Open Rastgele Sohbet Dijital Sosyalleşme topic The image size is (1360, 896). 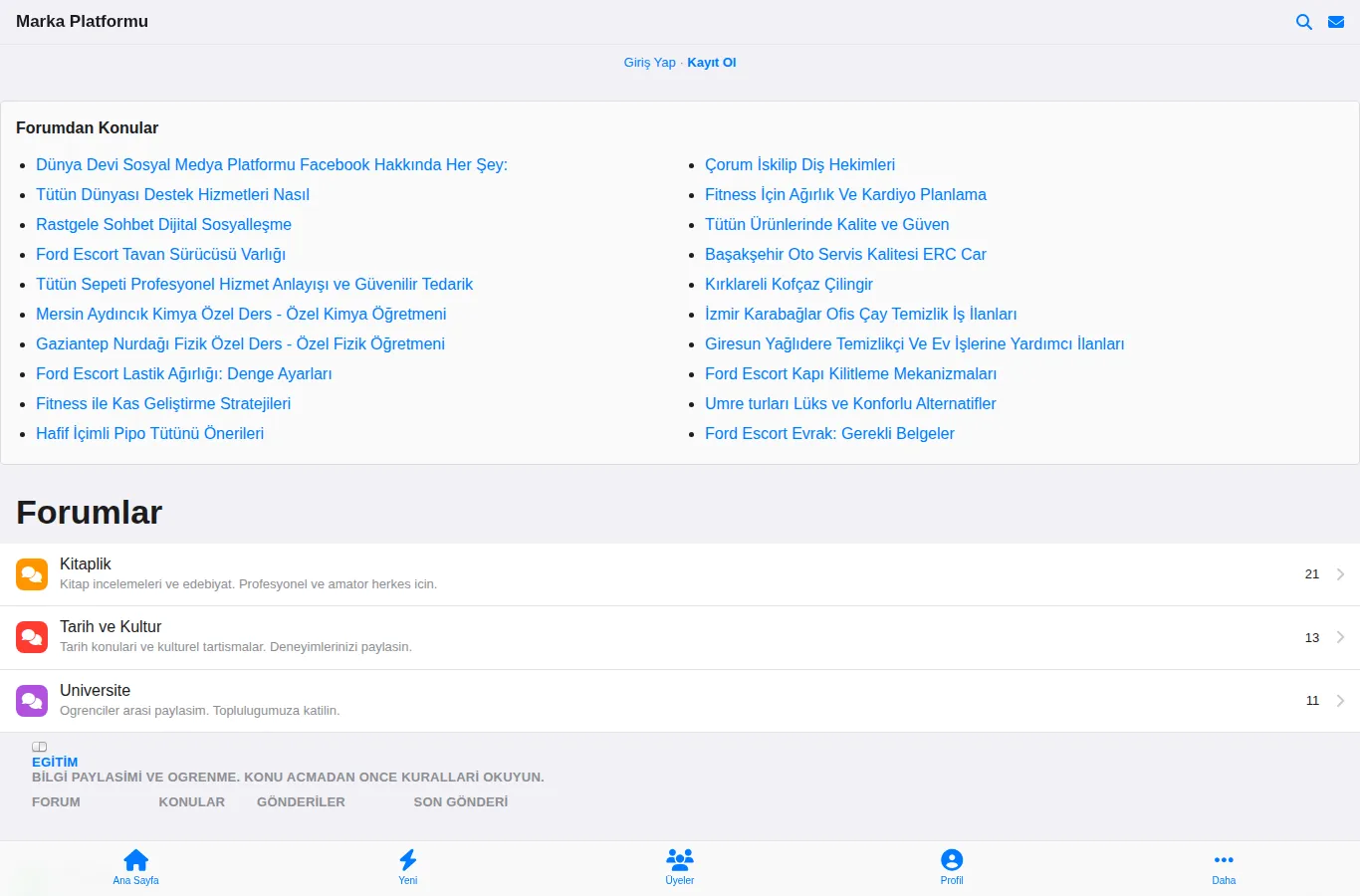tap(163, 225)
